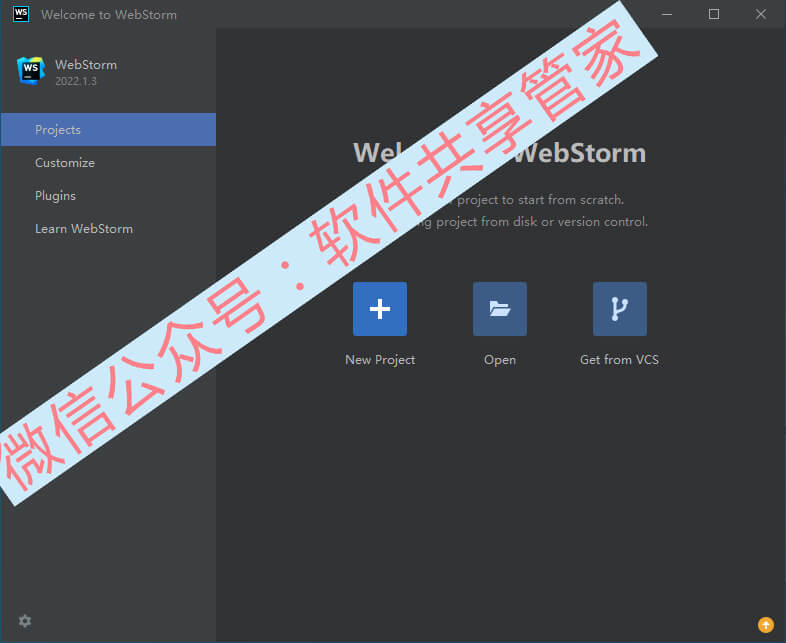Image resolution: width=786 pixels, height=643 pixels.
Task: Minimize the WebStorm welcome window
Action: (667, 15)
